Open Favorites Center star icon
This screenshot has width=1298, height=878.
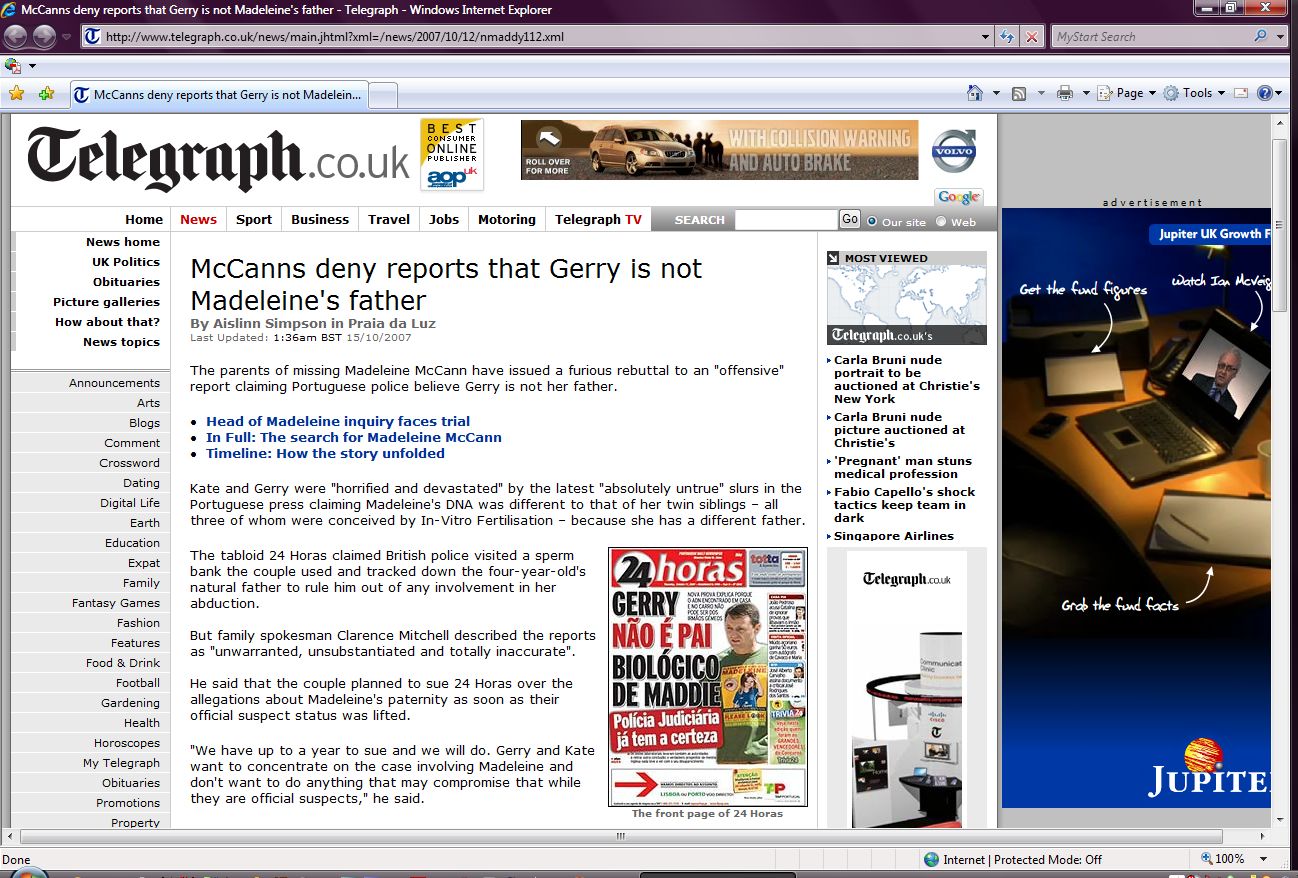(16, 94)
